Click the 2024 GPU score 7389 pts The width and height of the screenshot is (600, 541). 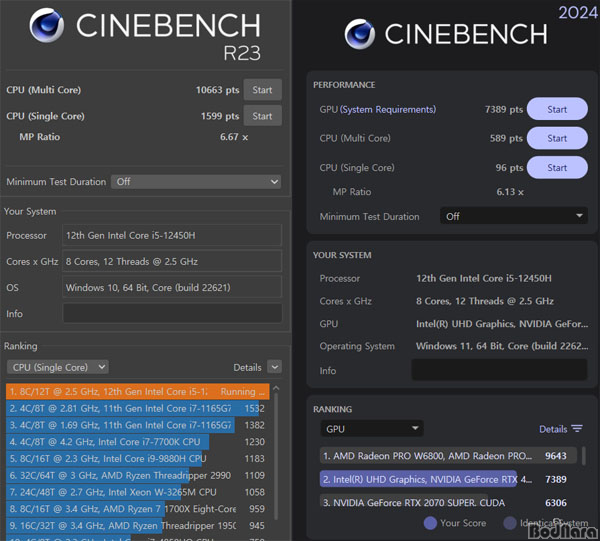(504, 109)
